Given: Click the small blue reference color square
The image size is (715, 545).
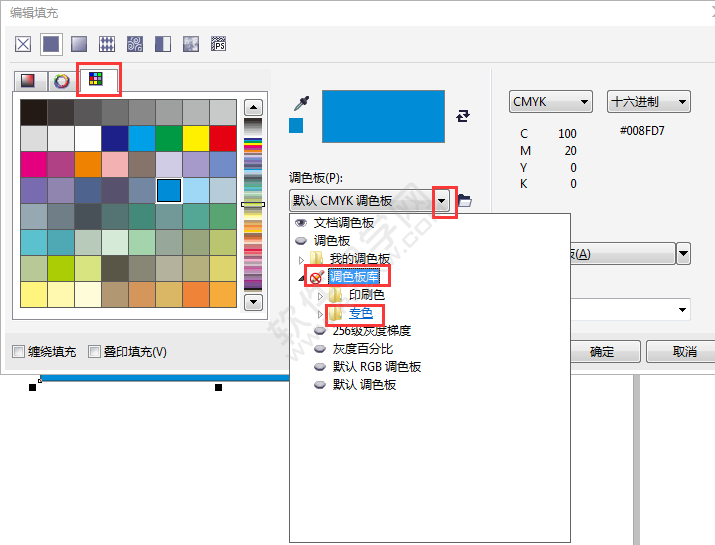Looking at the screenshot, I should click(x=296, y=125).
